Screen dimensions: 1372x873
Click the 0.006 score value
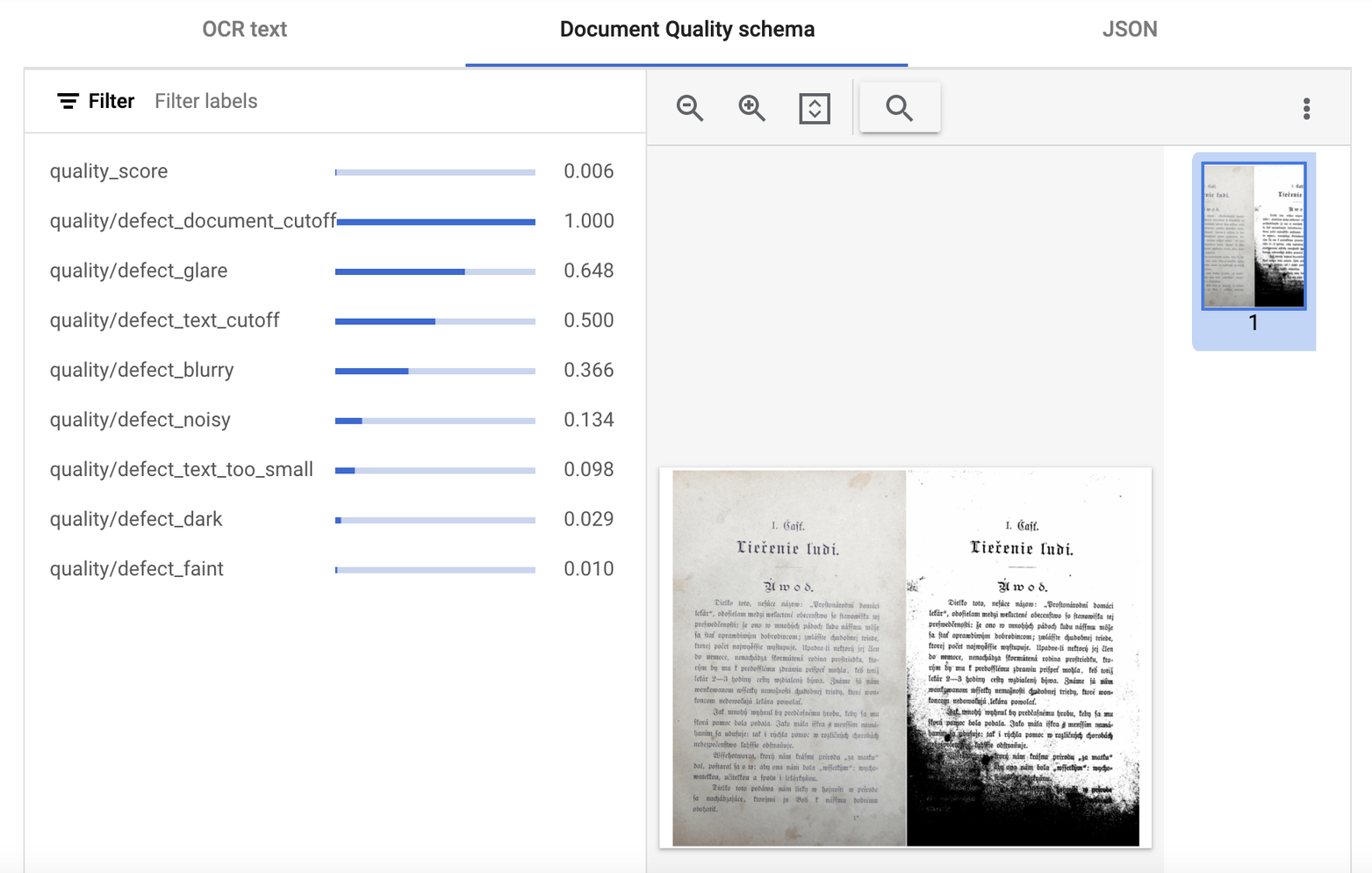589,171
